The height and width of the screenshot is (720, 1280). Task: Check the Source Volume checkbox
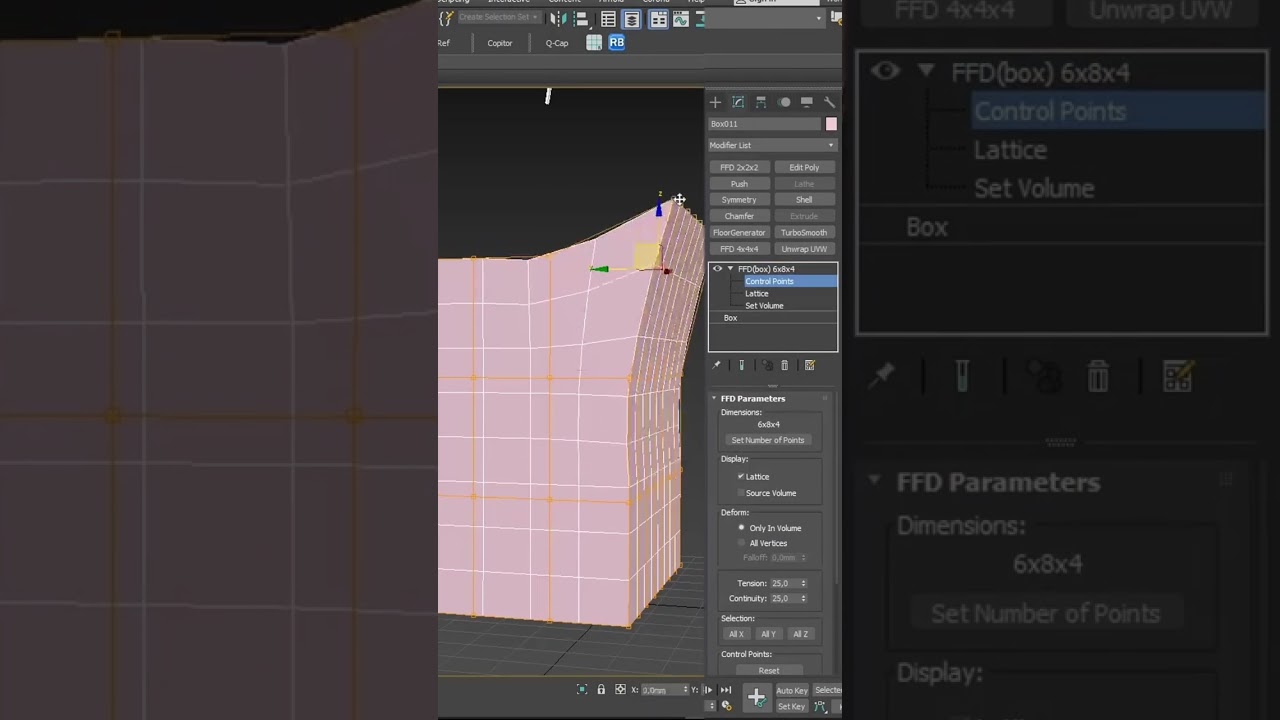coord(741,493)
